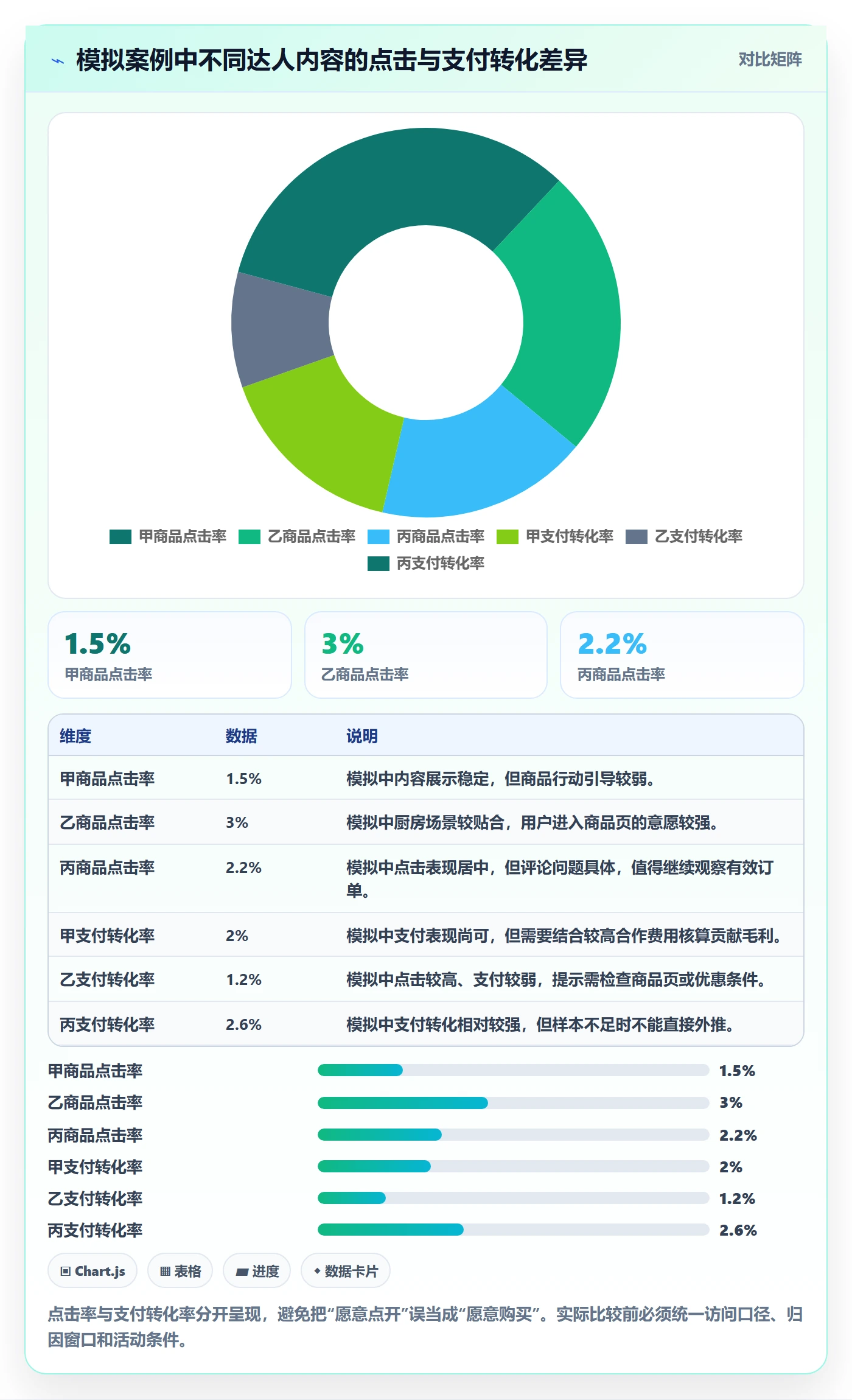
Task: Click the 对比矩阵 label in the header
Action: 770,60
